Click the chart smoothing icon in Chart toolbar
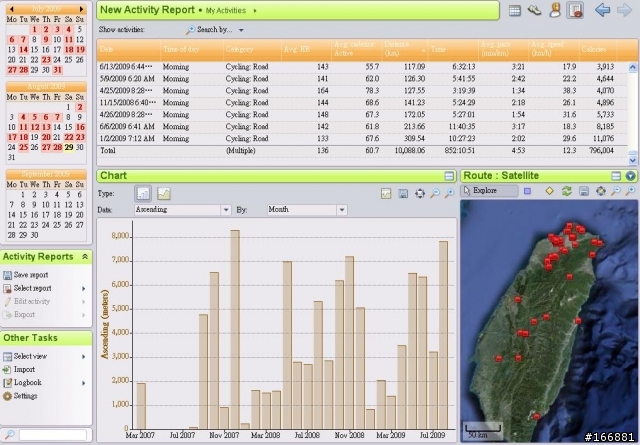Viewport: 640px width, 445px height. tap(386, 194)
